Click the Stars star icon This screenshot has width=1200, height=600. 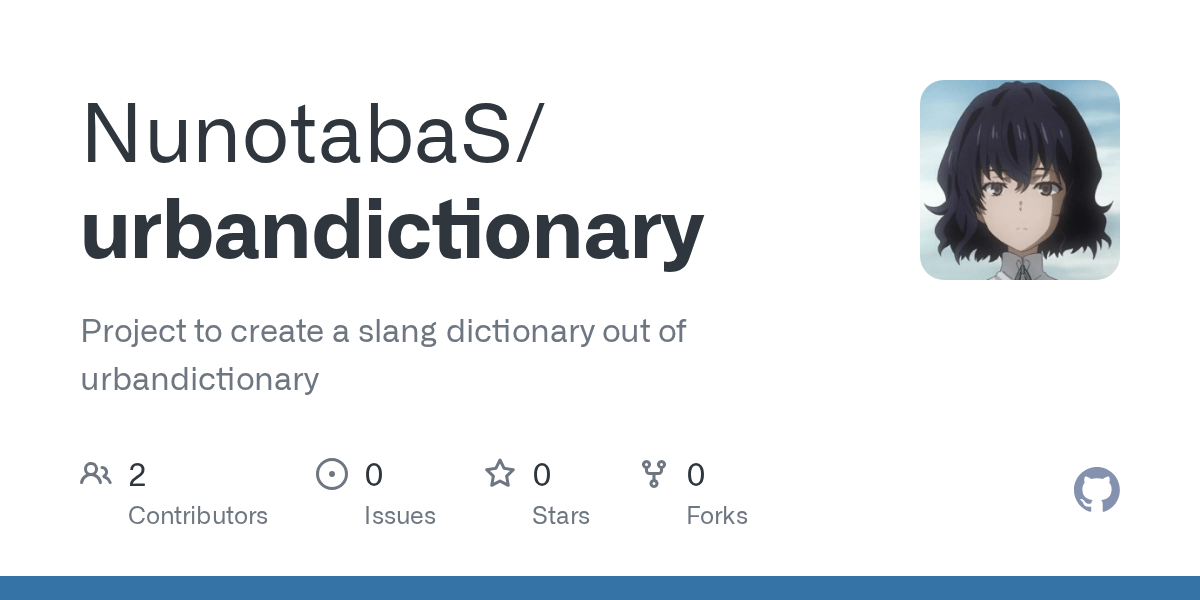coord(500,473)
